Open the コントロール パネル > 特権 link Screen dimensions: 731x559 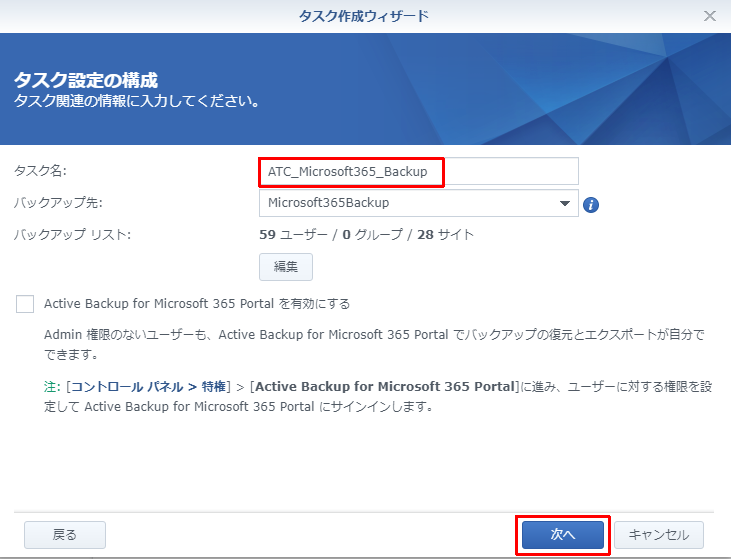148,386
